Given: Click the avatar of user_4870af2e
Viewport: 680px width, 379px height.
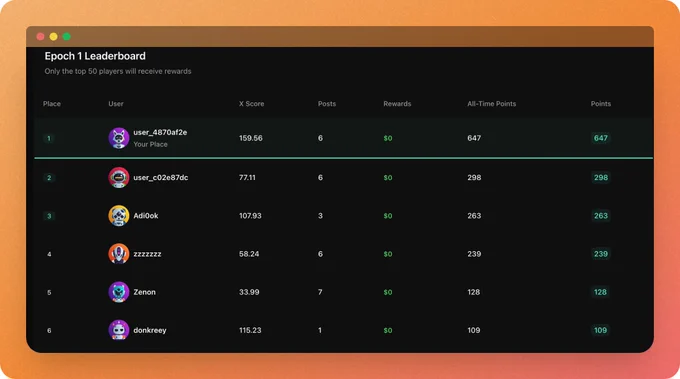Looking at the screenshot, I should tap(118, 138).
